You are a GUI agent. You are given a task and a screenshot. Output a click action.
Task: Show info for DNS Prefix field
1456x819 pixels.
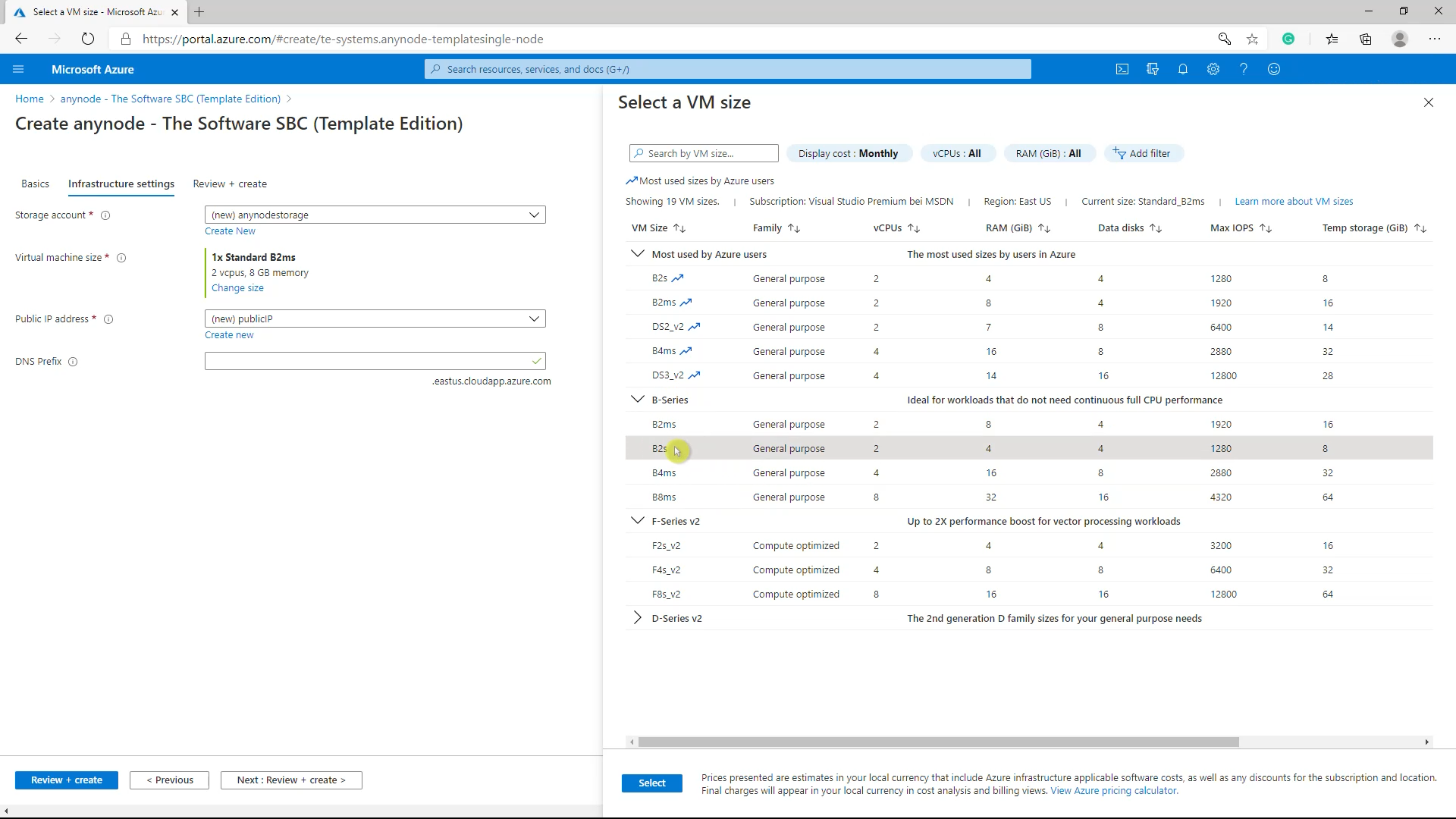(73, 362)
